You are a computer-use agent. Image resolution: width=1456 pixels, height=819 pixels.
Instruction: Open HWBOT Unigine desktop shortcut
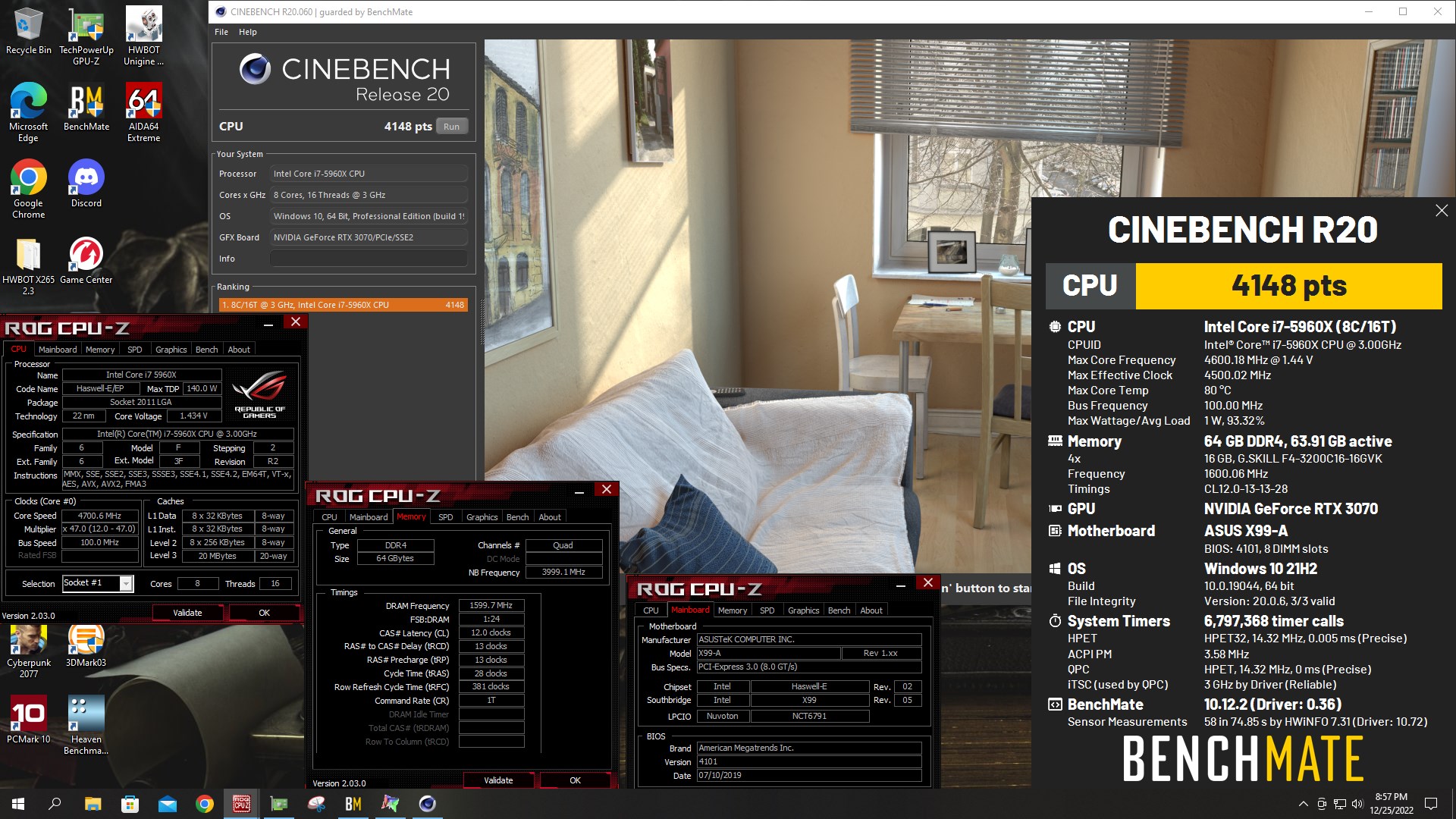(143, 36)
